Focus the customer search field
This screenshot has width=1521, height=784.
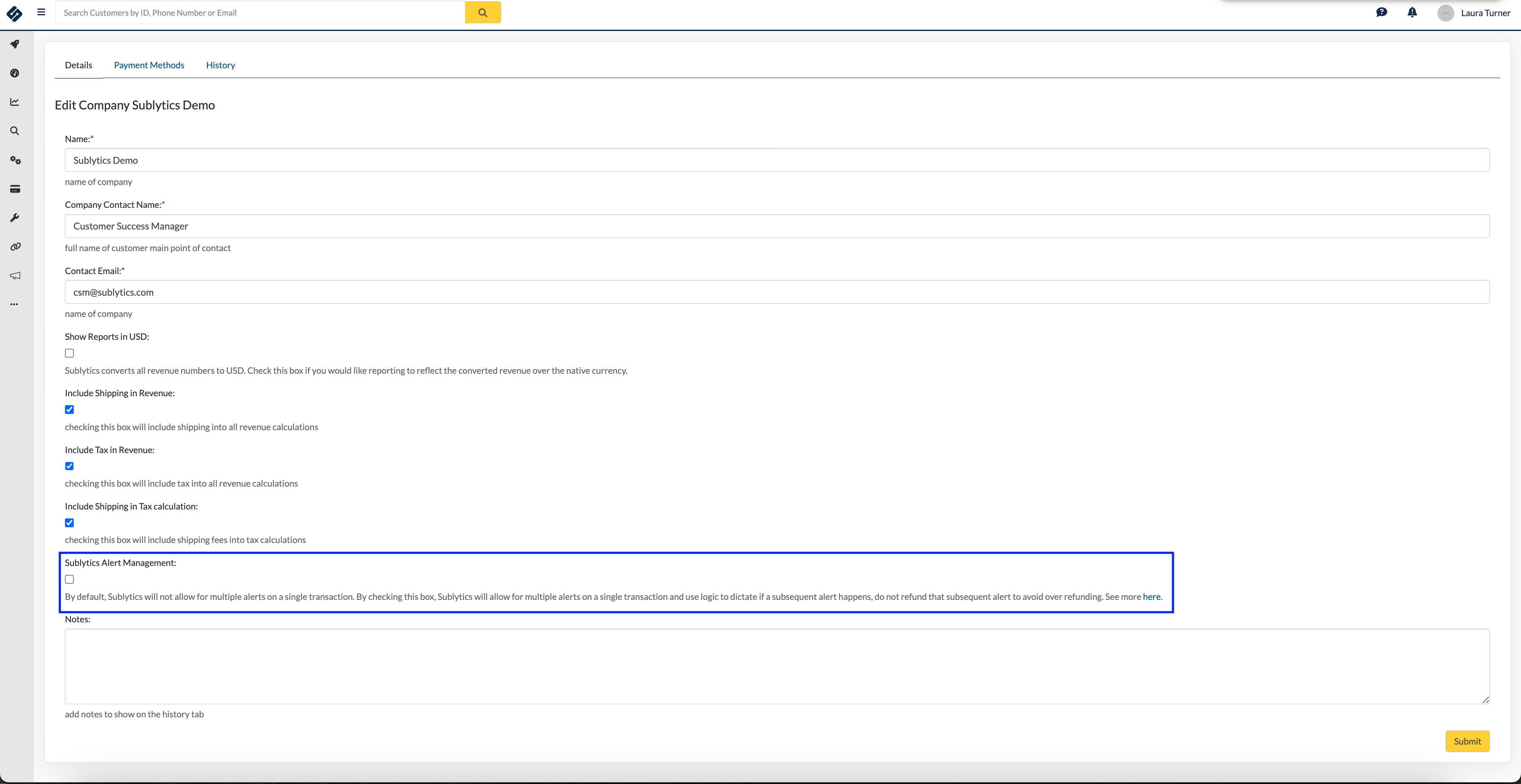coord(261,12)
